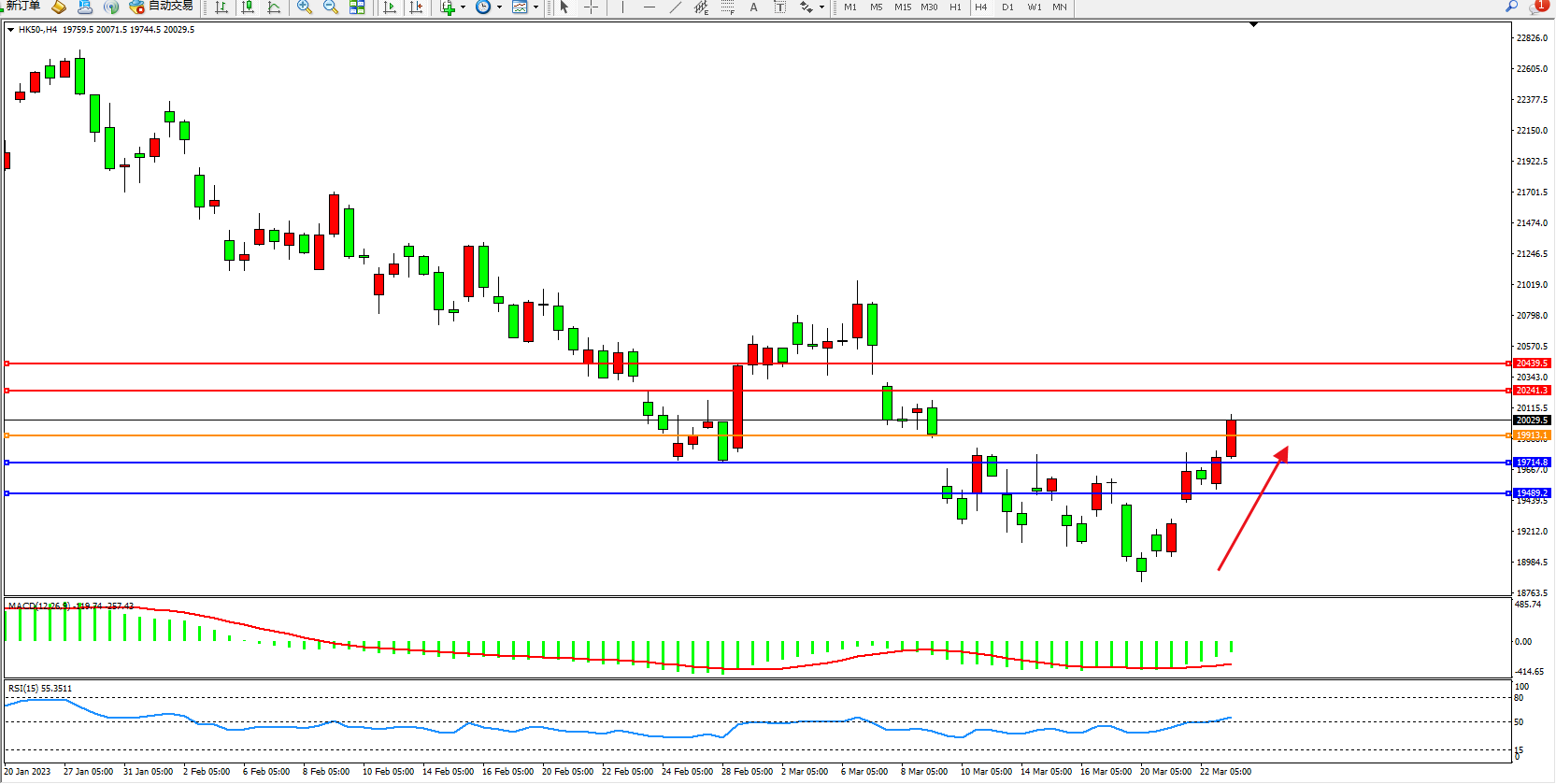Click the chart shift triangle marker
The image size is (1556, 784).
pyautogui.click(x=1253, y=25)
